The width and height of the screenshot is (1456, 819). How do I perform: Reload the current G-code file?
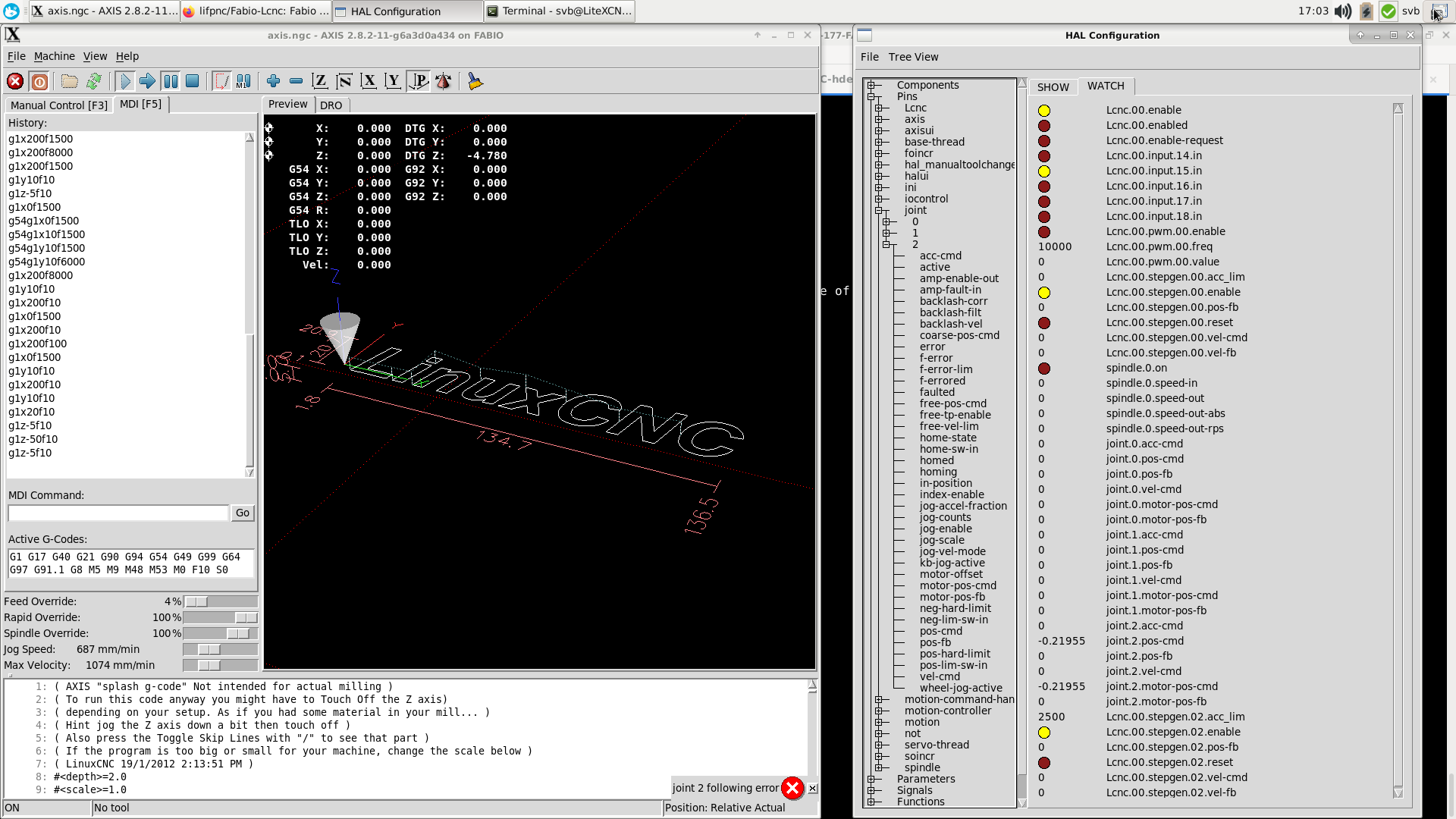94,81
